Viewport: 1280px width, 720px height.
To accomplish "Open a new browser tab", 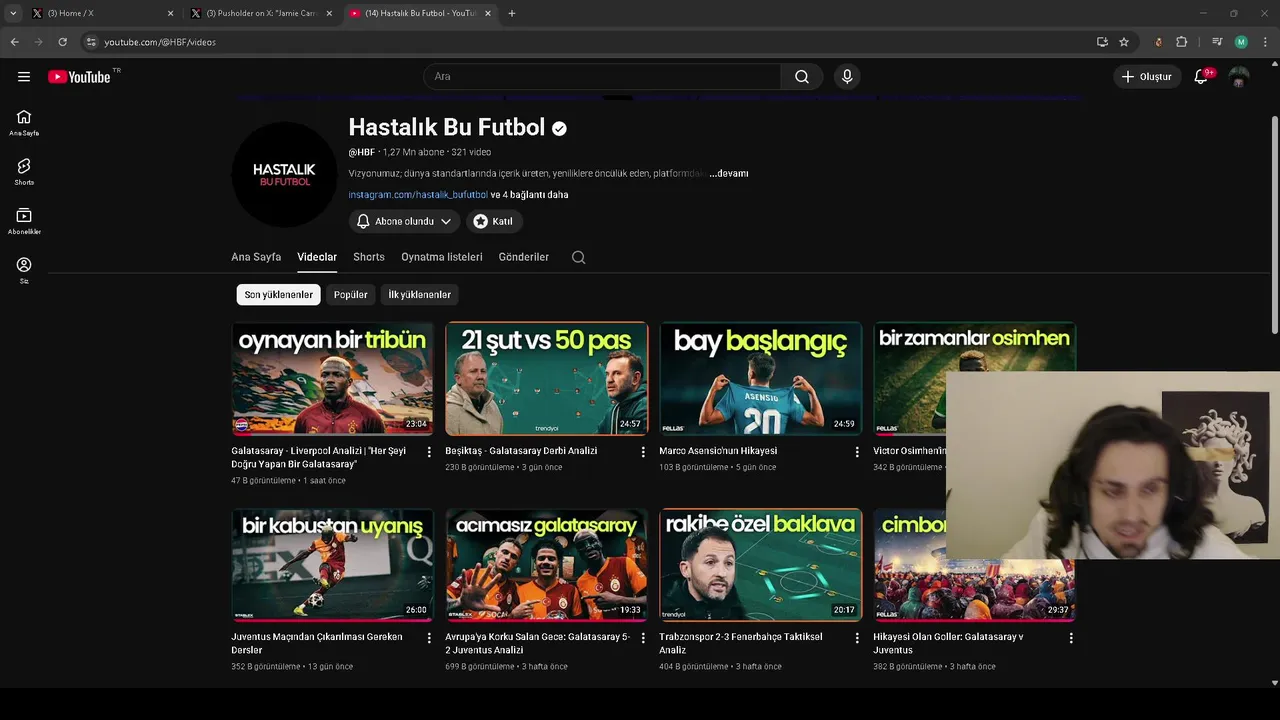I will 511,13.
